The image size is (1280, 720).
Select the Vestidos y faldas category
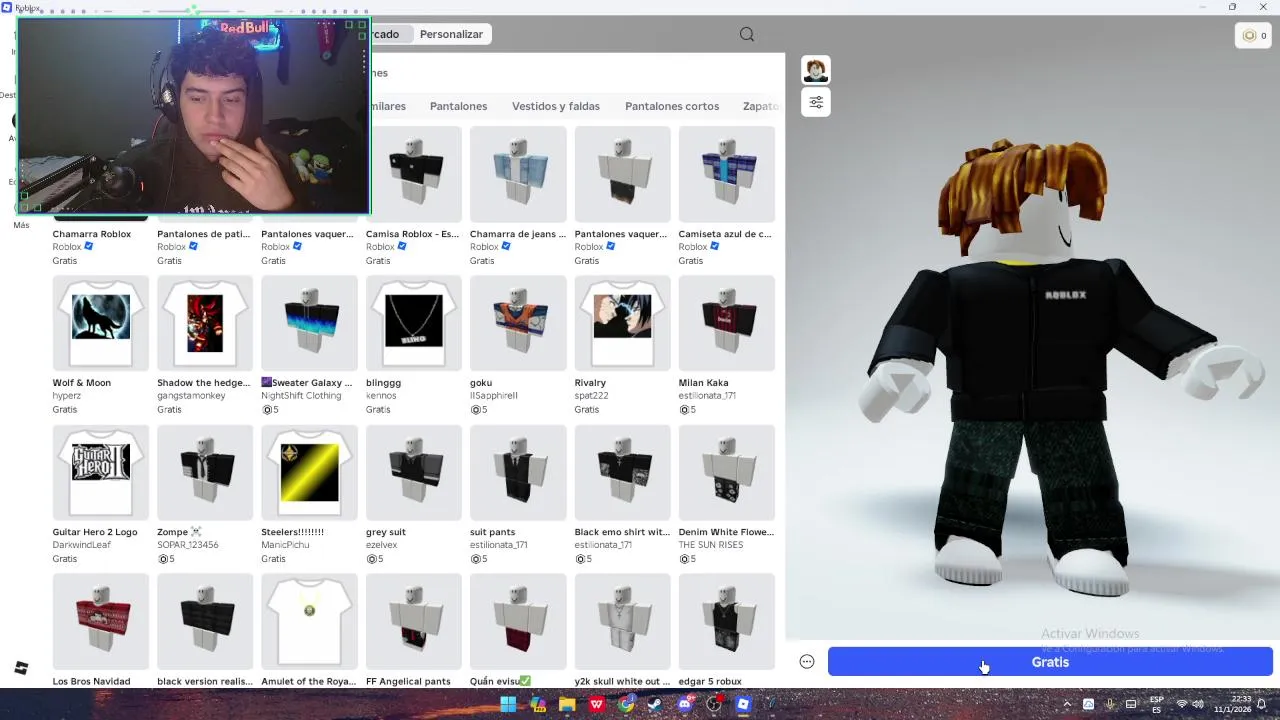click(x=556, y=106)
